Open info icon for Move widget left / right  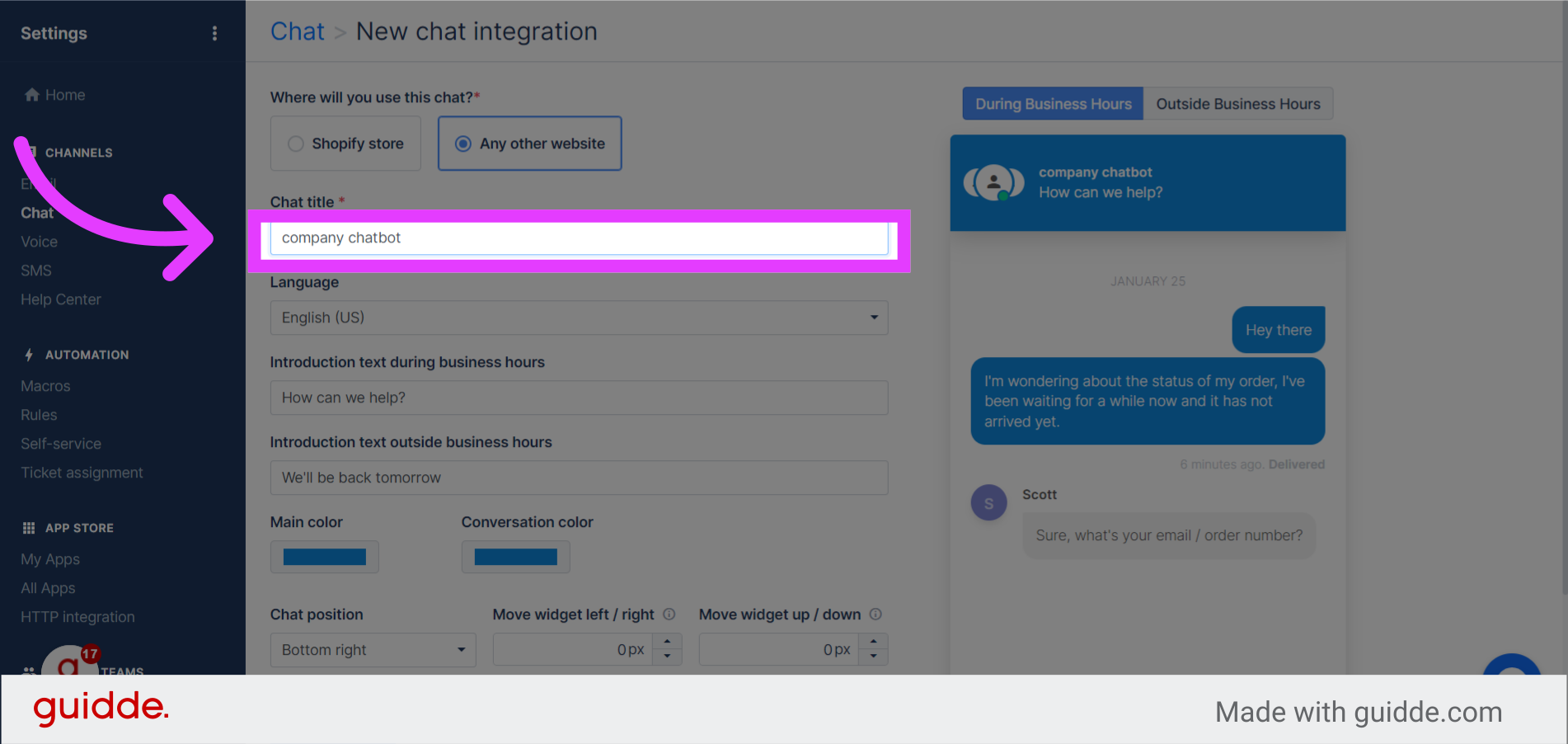click(669, 614)
